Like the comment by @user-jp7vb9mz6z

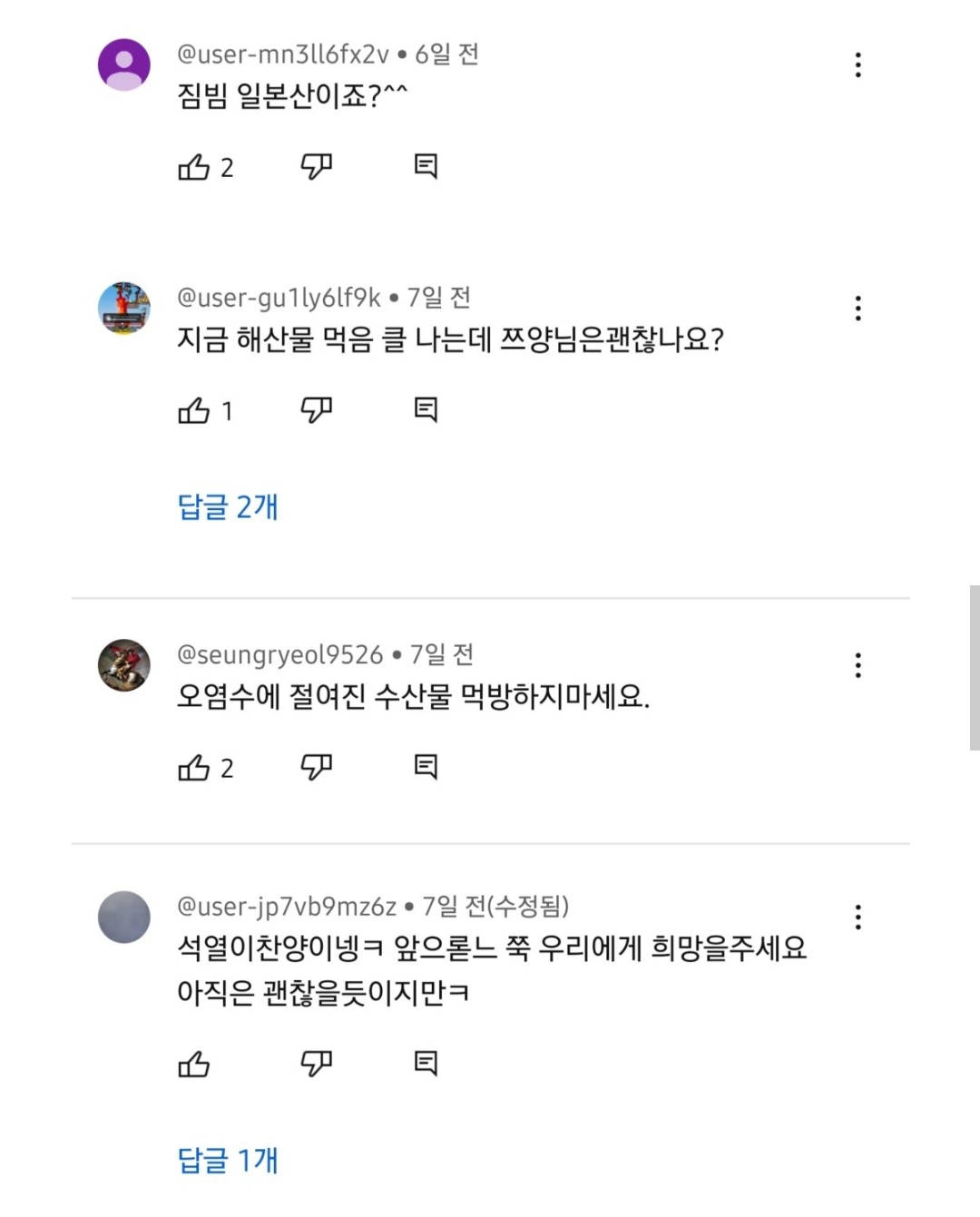pyautogui.click(x=194, y=1064)
